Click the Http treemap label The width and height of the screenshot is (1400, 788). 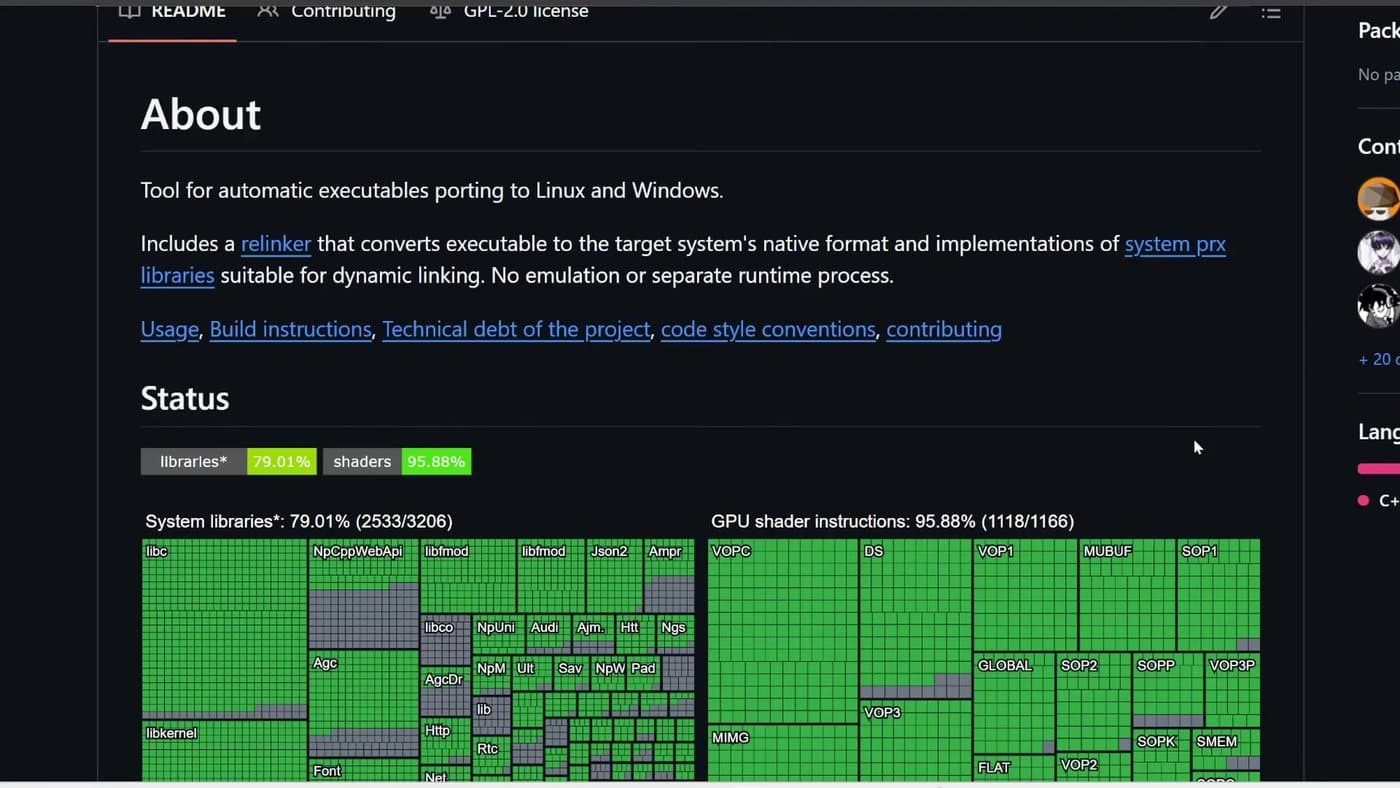[438, 731]
